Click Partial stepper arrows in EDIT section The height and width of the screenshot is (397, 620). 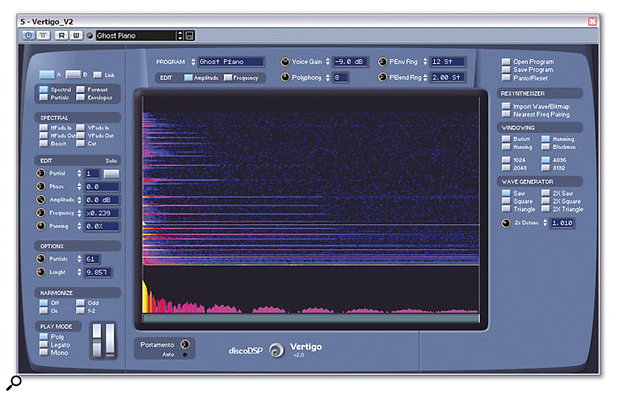[79, 174]
